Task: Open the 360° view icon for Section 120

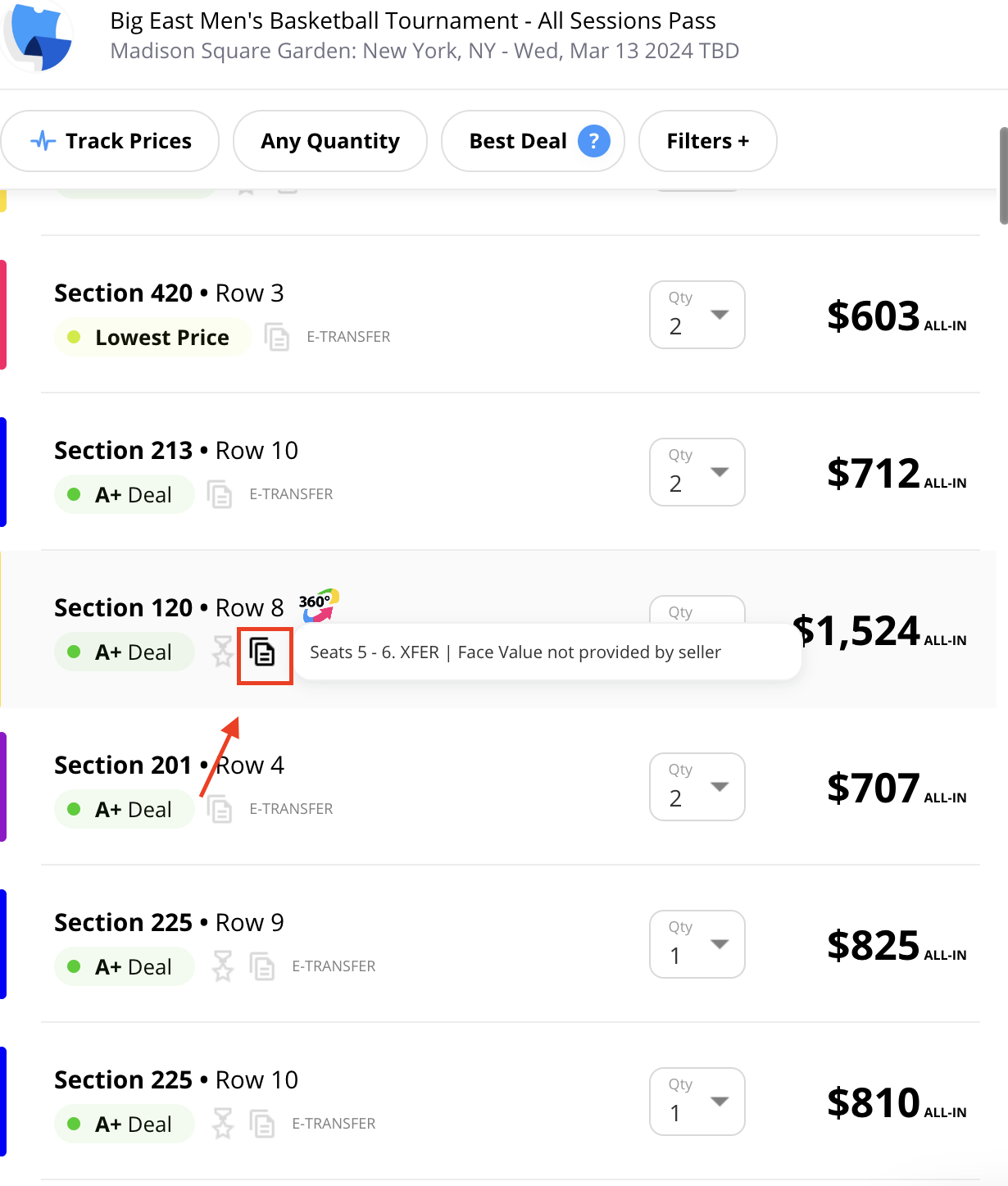Action: click(319, 606)
